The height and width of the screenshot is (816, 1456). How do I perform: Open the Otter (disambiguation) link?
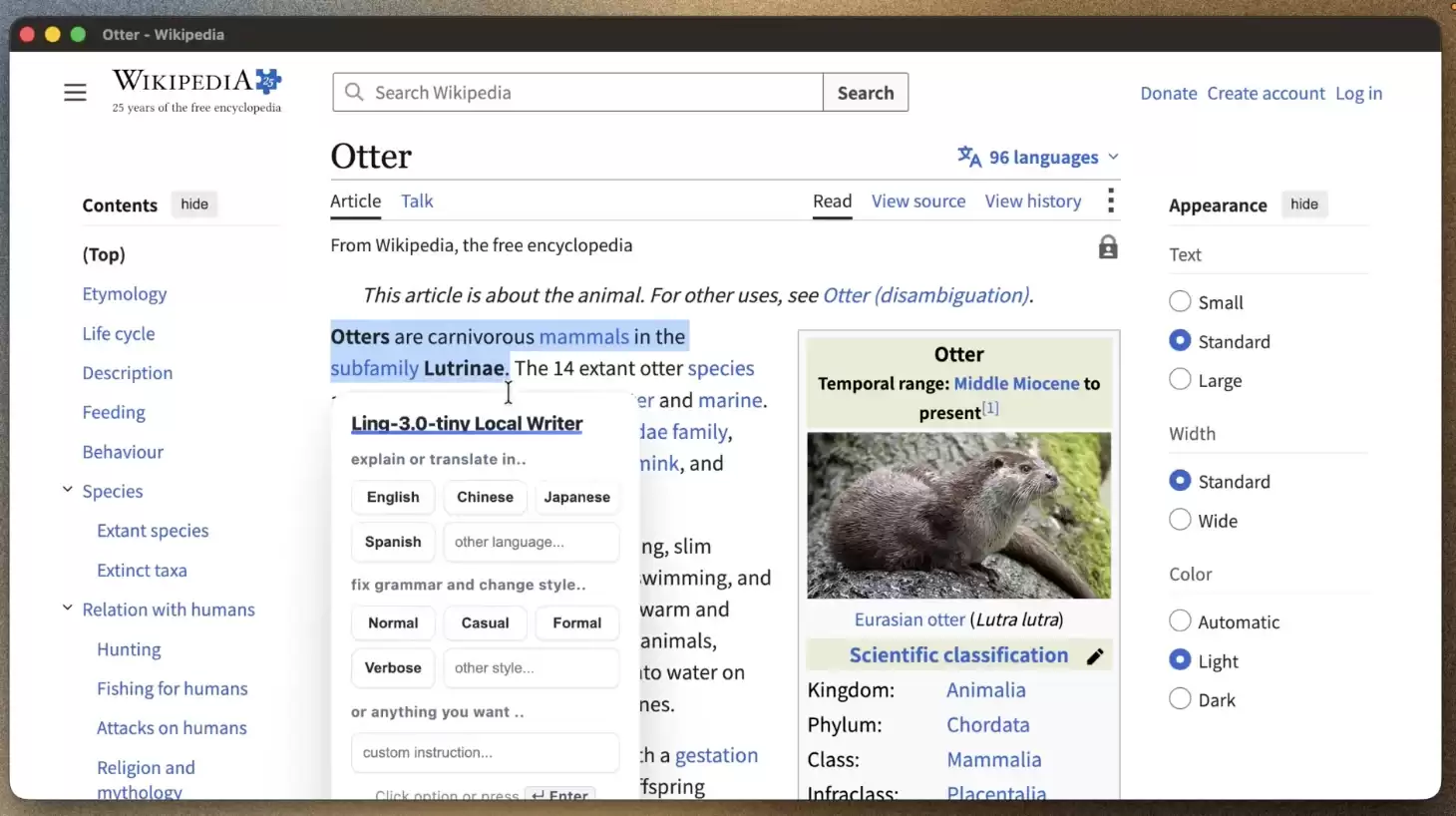(926, 295)
